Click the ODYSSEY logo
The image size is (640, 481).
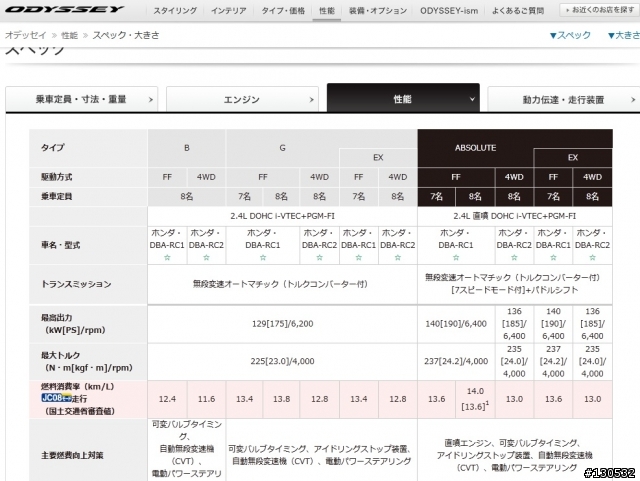(64, 9)
